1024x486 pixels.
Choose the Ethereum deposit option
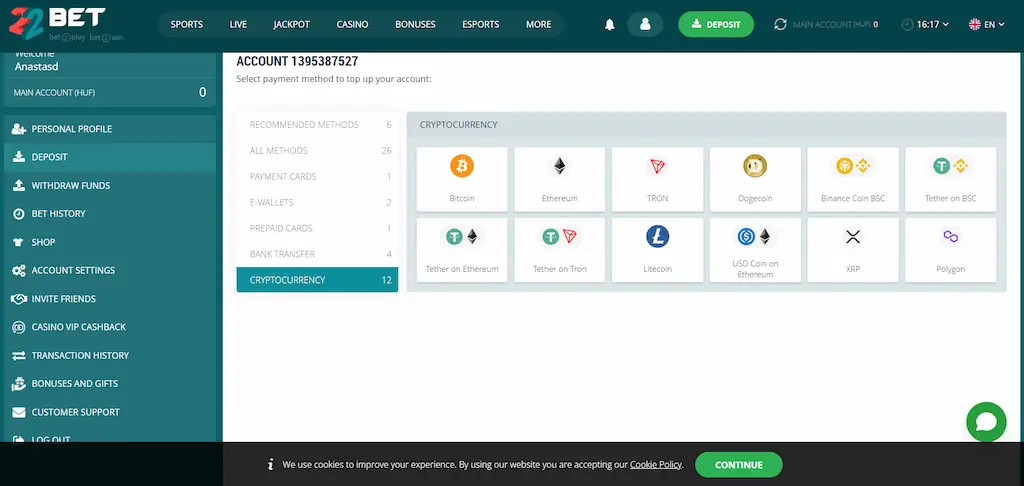click(x=559, y=167)
